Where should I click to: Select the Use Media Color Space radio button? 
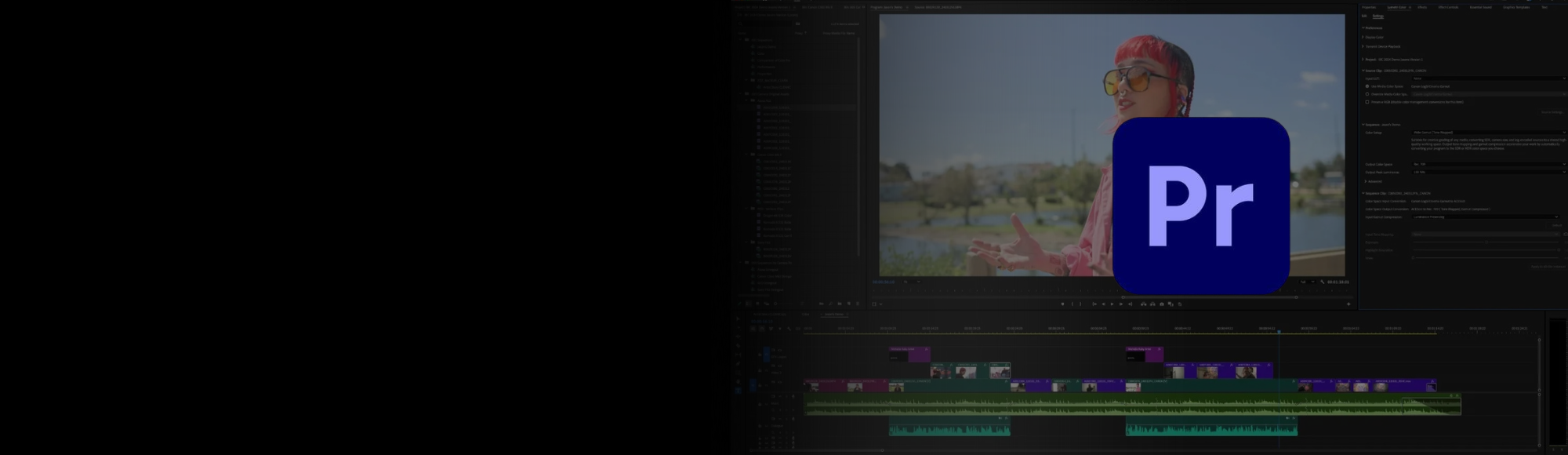point(1367,86)
